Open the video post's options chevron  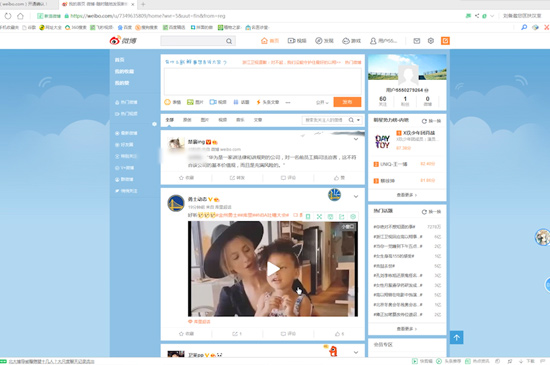[x=356, y=196]
